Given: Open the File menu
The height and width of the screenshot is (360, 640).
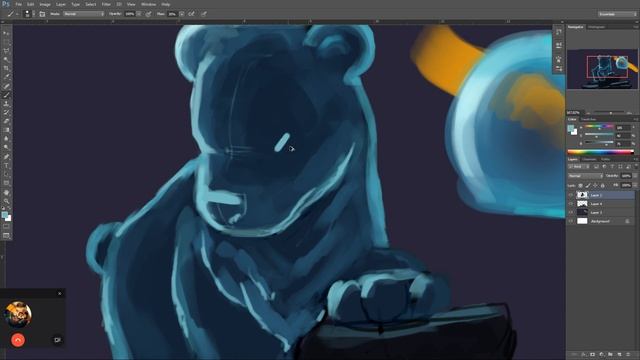Looking at the screenshot, I should coord(18,4).
